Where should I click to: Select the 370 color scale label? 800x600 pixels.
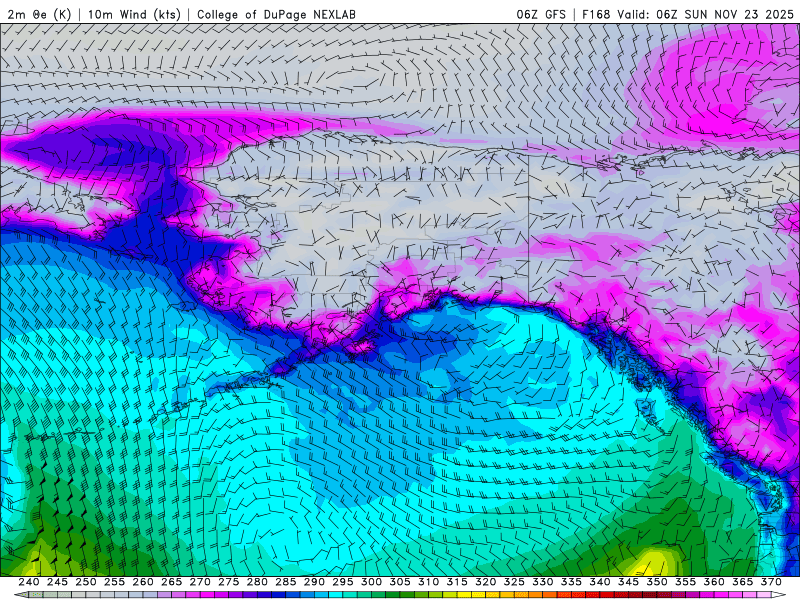(x=771, y=582)
